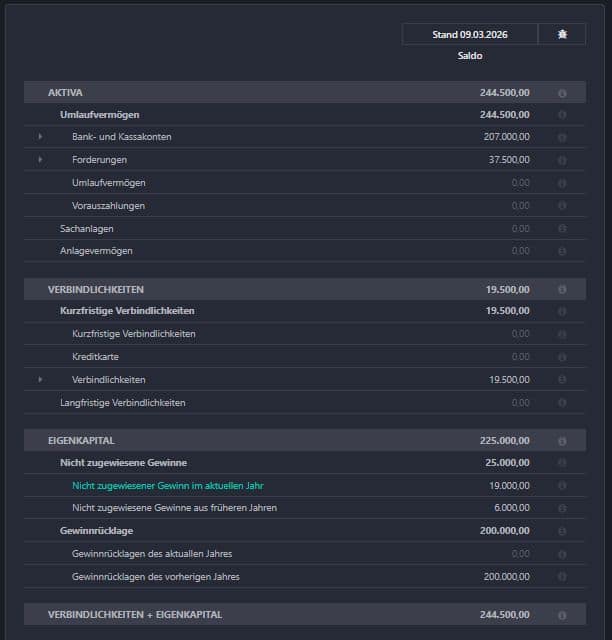Click the Forderungen label
This screenshot has width=612, height=640.
coord(100,160)
